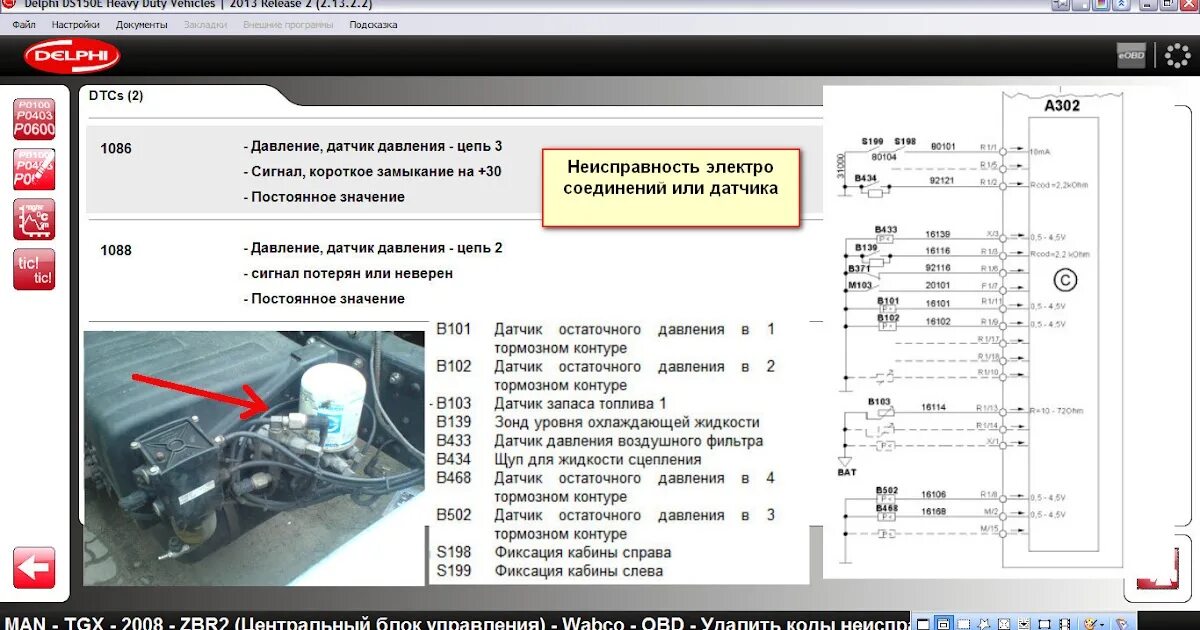Click the star-shaped freehand capture icon

point(983,624)
